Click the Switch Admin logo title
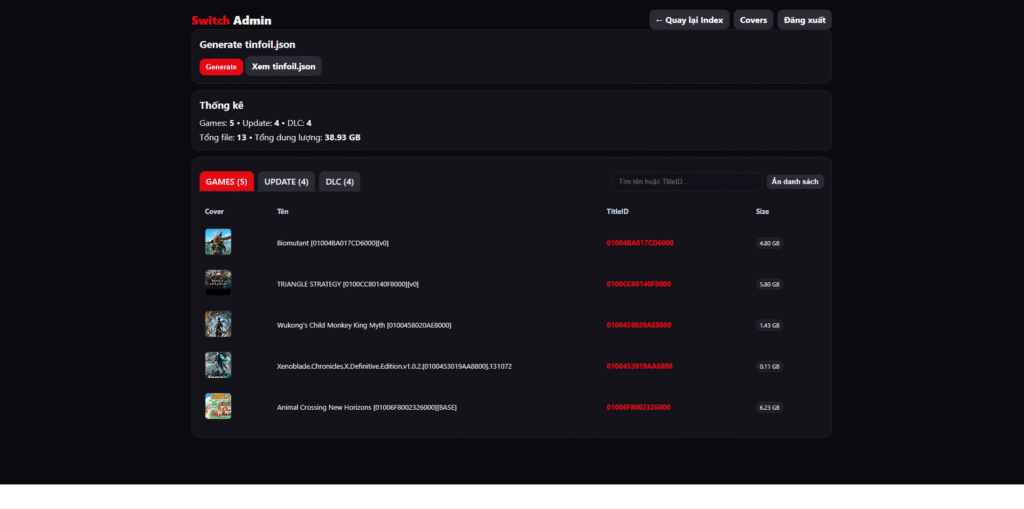Screen dimensions: 1024x509 (x=231, y=20)
